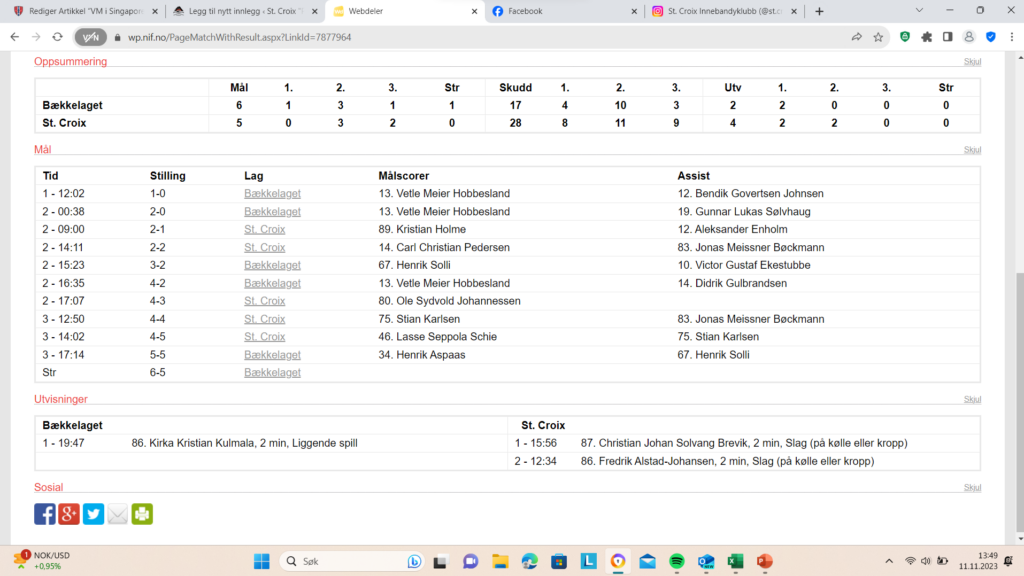Hide the Sosial section via Skjul

pyautogui.click(x=972, y=487)
